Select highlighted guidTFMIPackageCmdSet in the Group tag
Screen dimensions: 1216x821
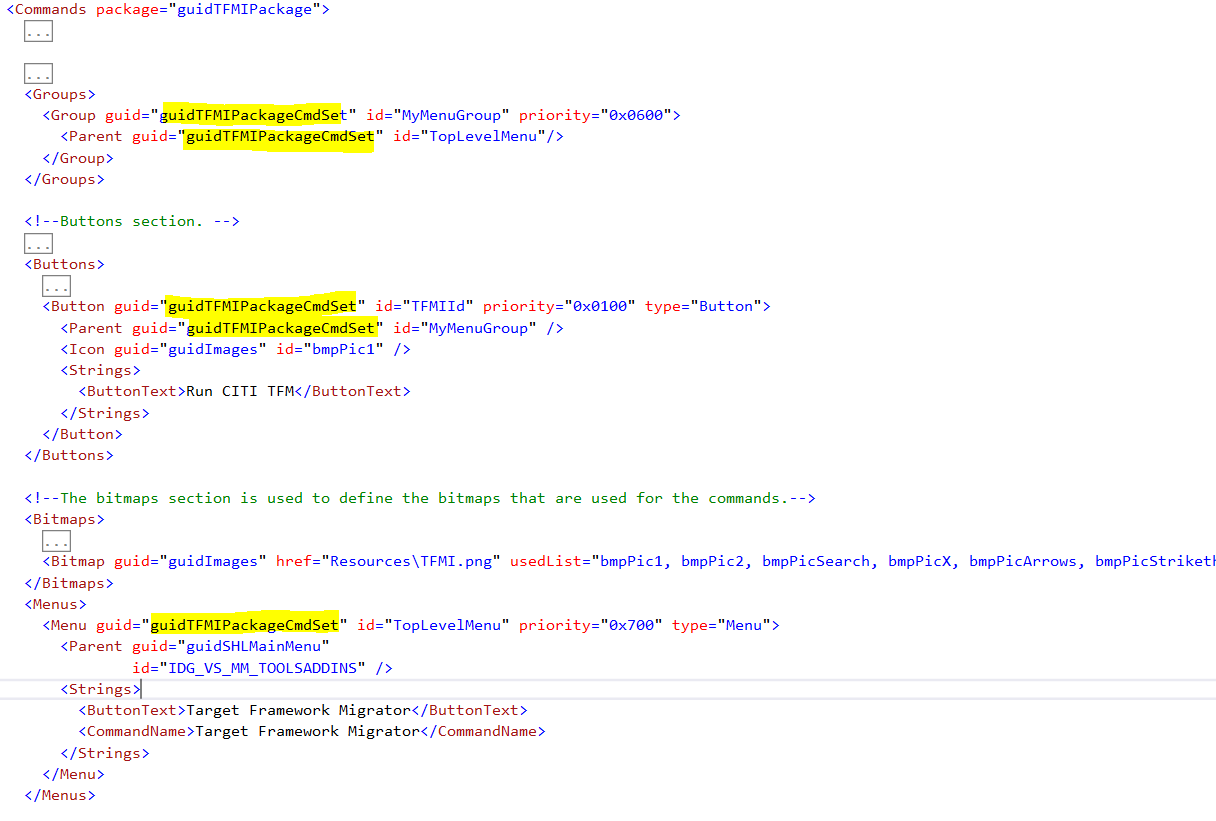253,115
